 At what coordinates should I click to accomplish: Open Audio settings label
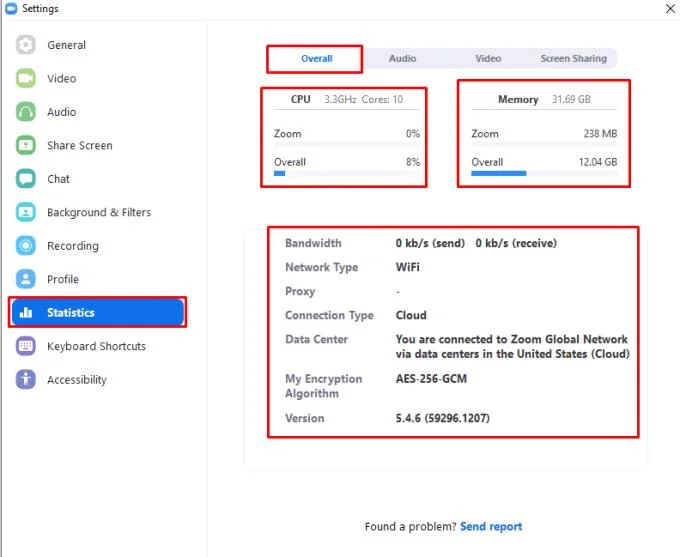pos(62,112)
